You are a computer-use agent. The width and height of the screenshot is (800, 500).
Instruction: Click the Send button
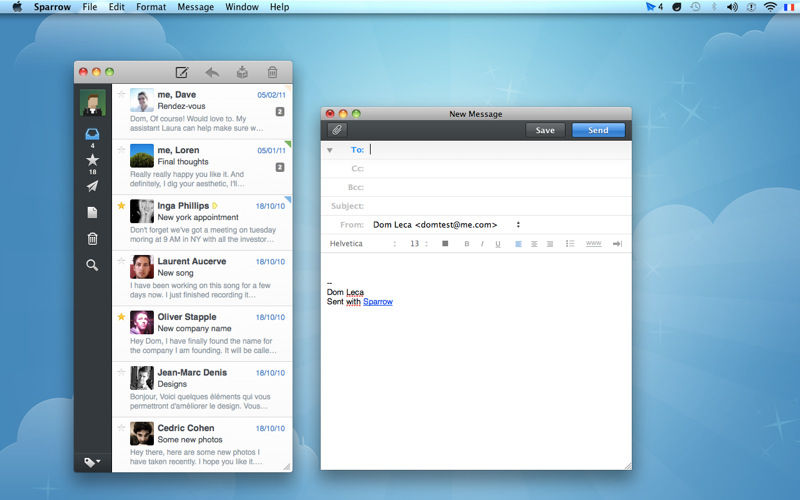(598, 130)
